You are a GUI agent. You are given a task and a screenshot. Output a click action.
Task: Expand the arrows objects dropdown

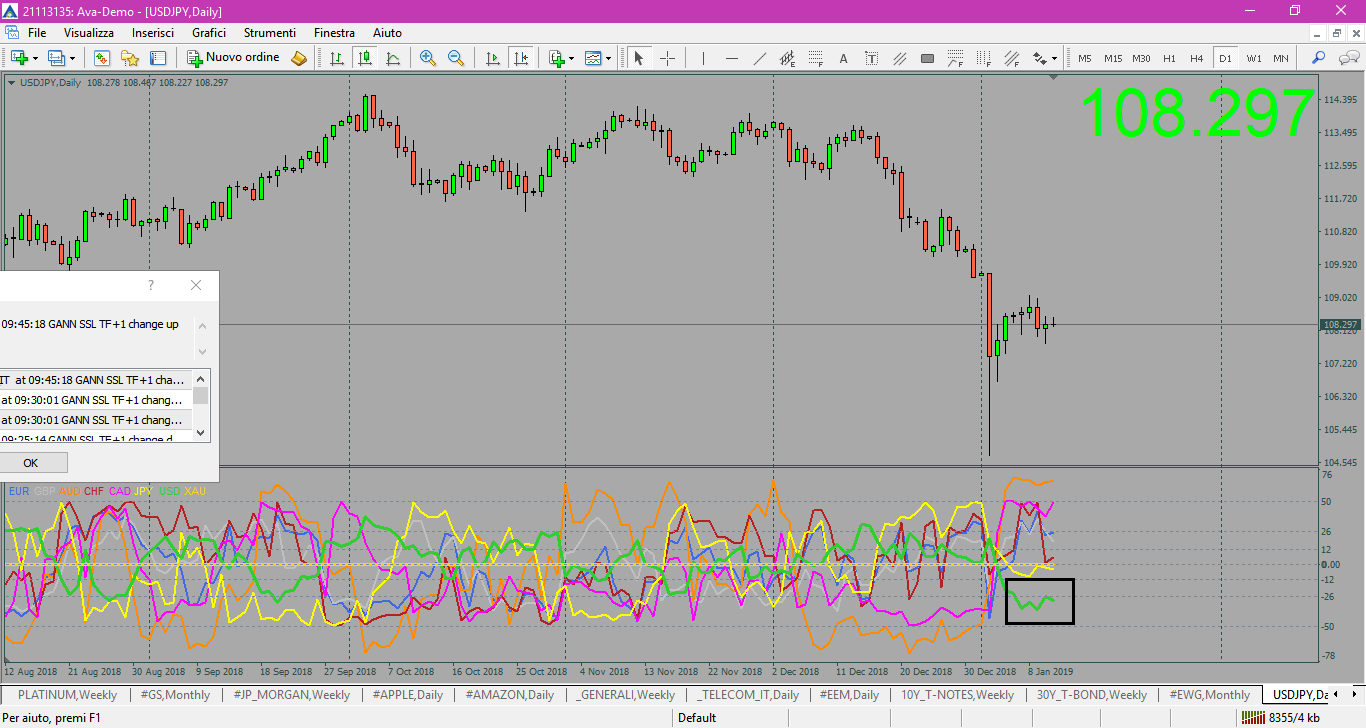pos(1053,58)
